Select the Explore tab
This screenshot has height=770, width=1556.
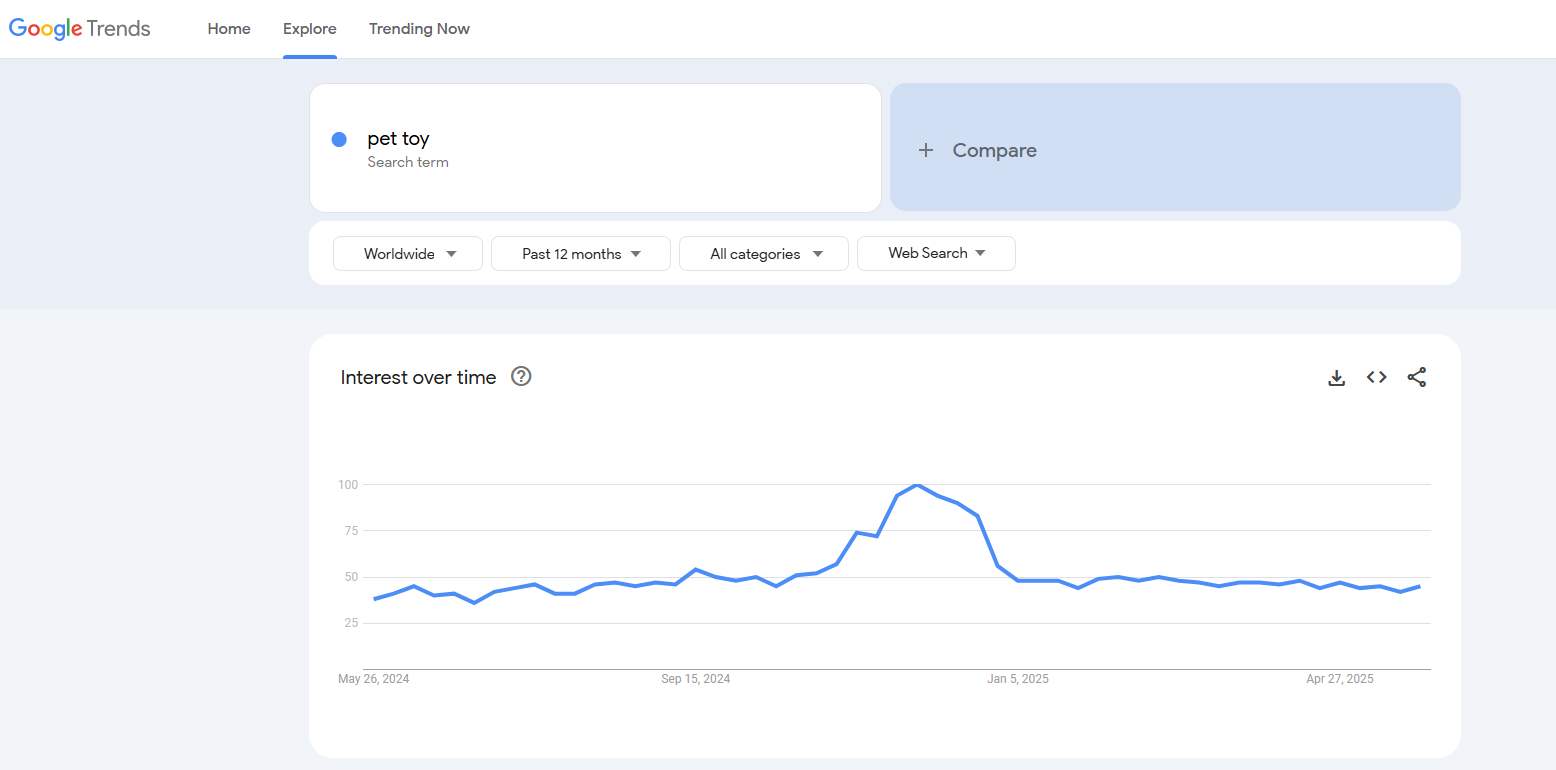(310, 29)
